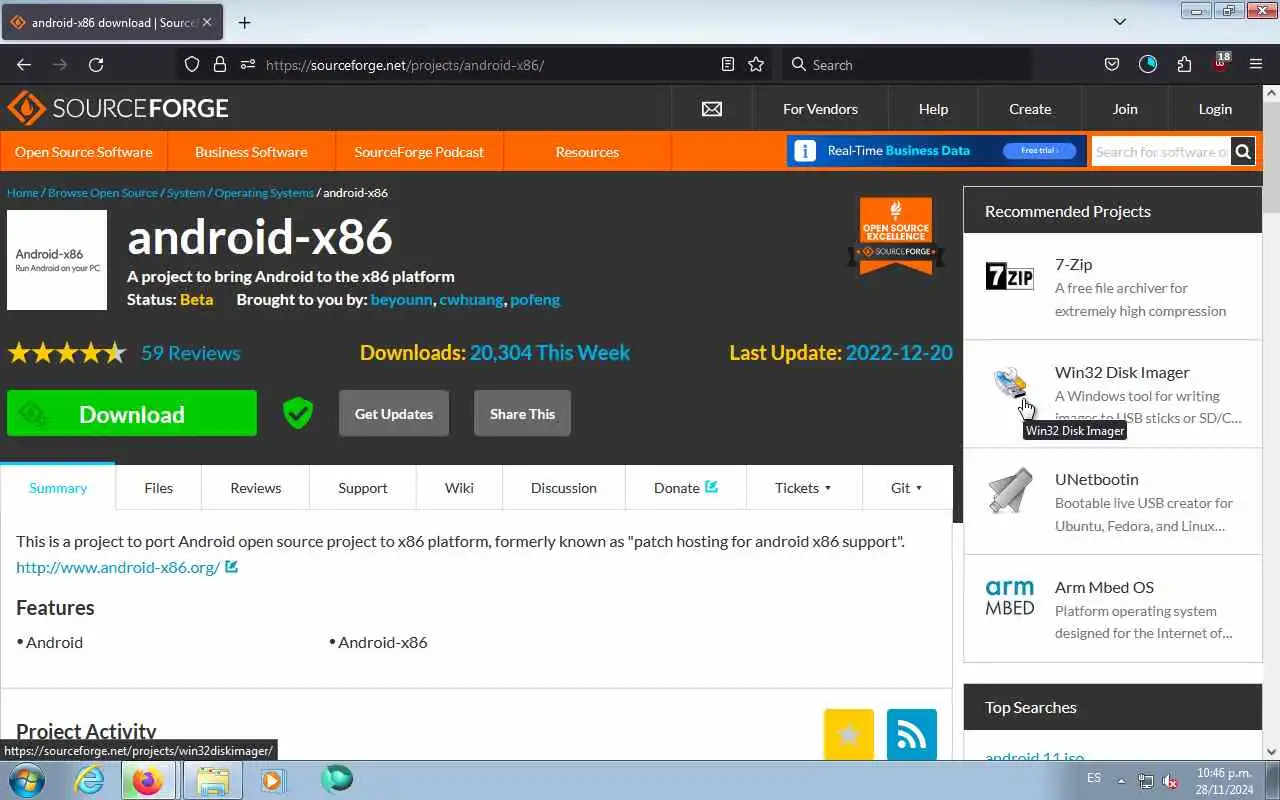Open media player from taskbar
The height and width of the screenshot is (800, 1280).
pos(273,780)
